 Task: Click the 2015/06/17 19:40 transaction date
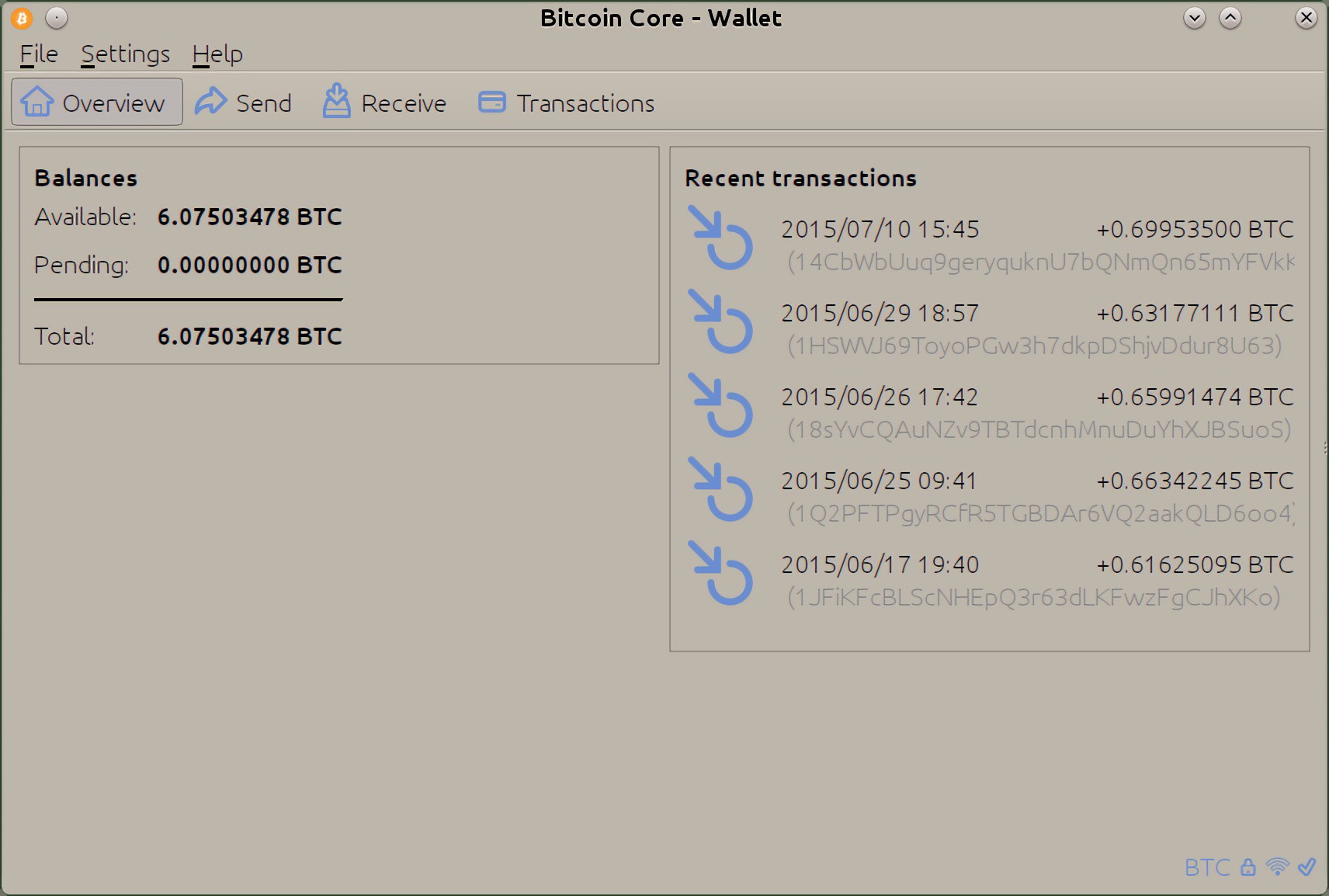coord(880,564)
